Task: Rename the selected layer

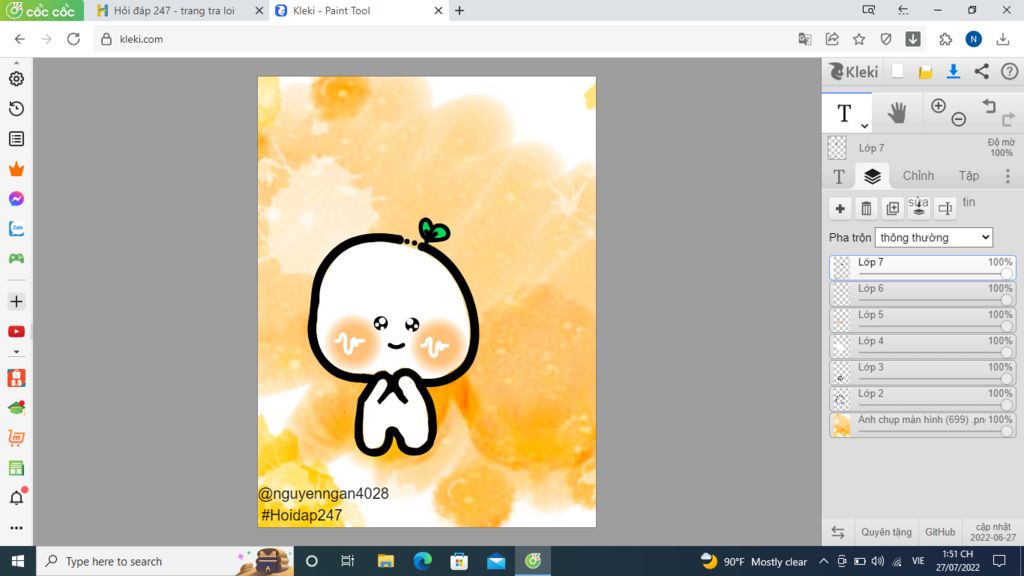Action: pos(945,208)
